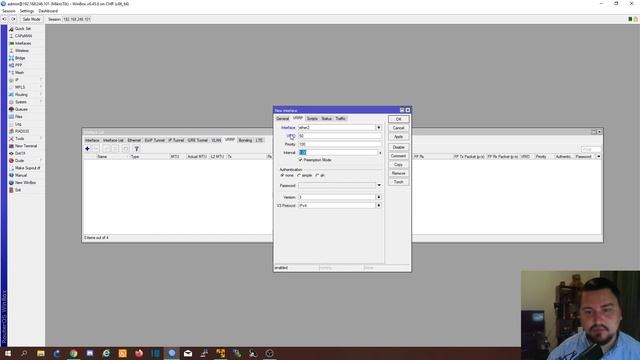Image resolution: width=640 pixels, height=360 pixels.
Task: Open File Explorer from the taskbar
Action: coord(41,353)
